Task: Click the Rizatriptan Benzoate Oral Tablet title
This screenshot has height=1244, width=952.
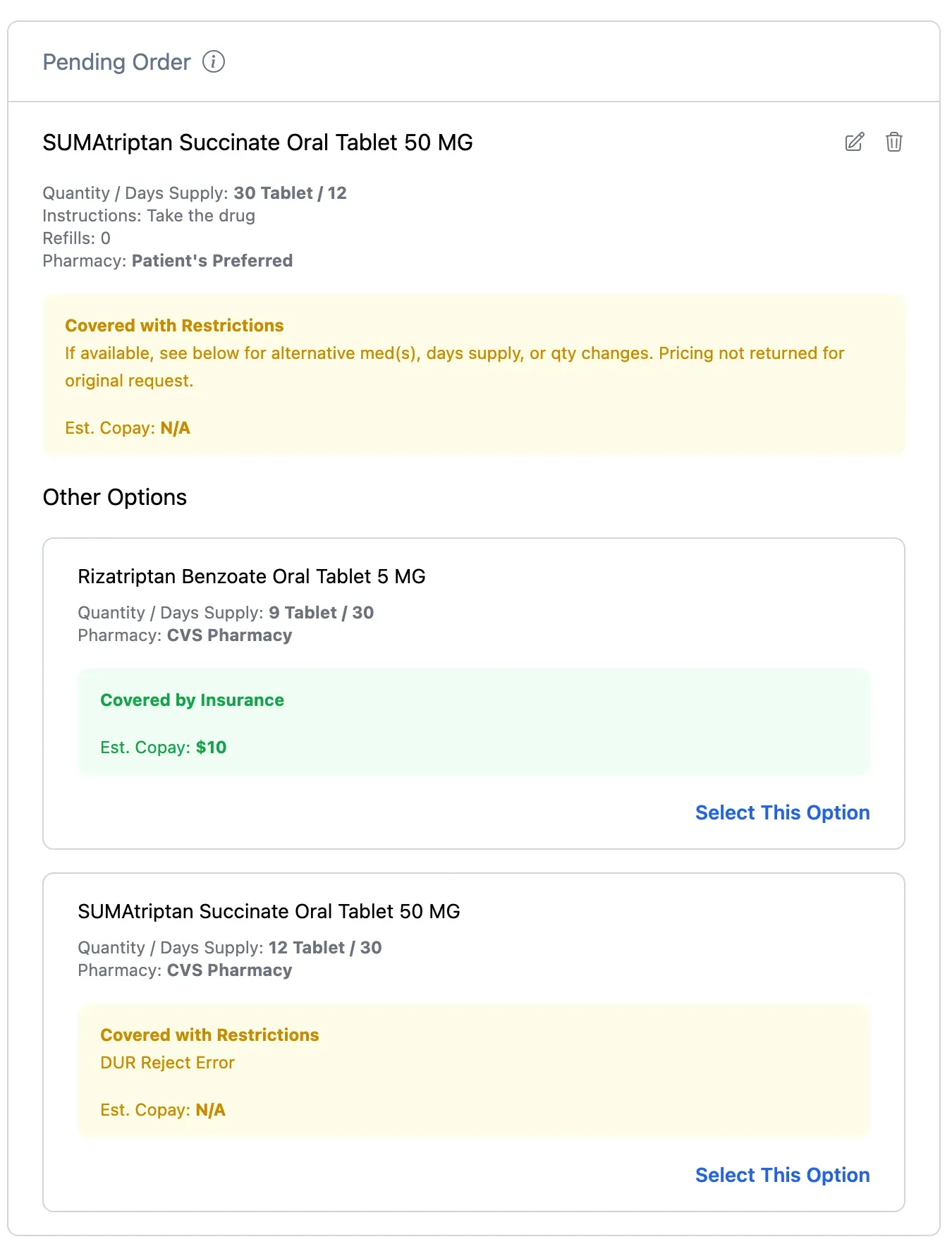Action: pos(252,576)
